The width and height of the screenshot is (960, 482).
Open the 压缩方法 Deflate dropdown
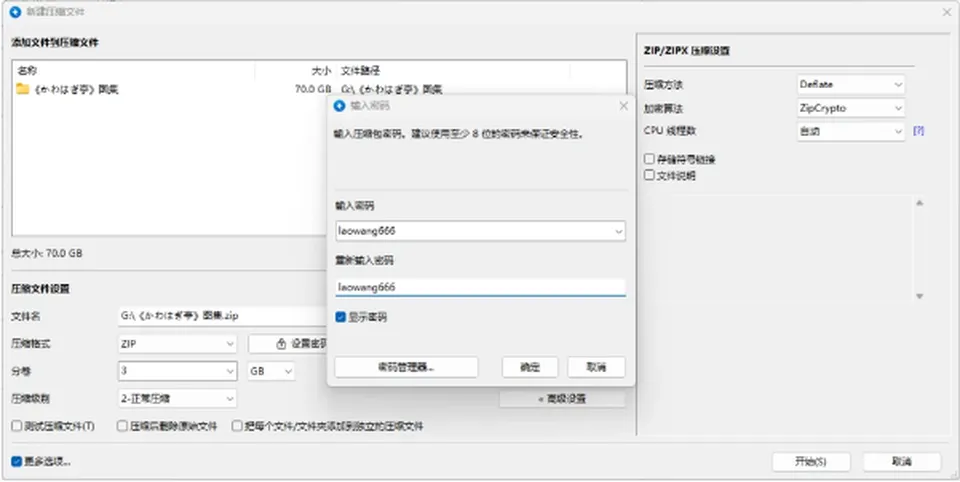850,85
